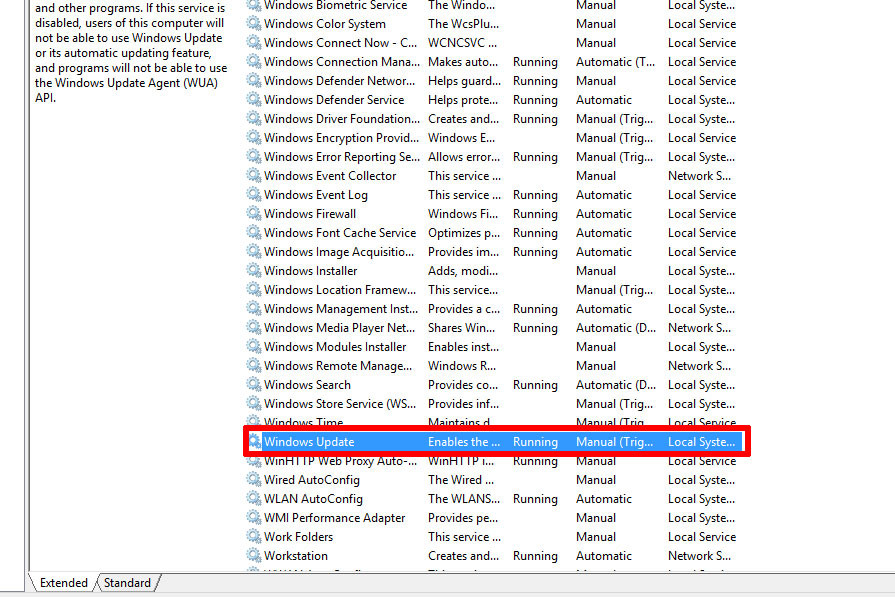The image size is (895, 597).
Task: Select the Windows Event Collector service name
Action: pyautogui.click(x=330, y=176)
